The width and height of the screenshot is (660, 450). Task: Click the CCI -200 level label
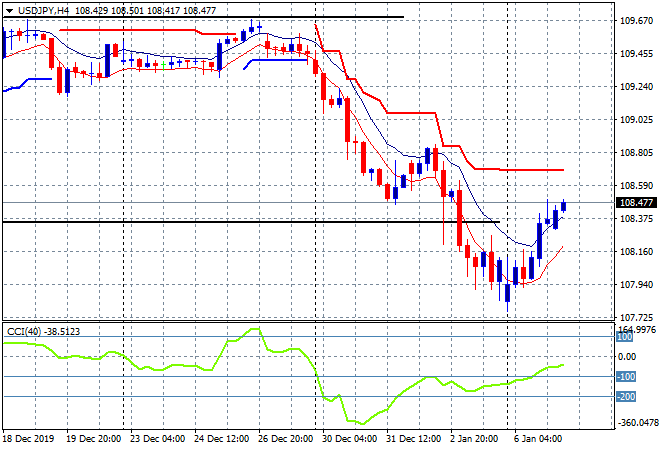click(x=626, y=397)
